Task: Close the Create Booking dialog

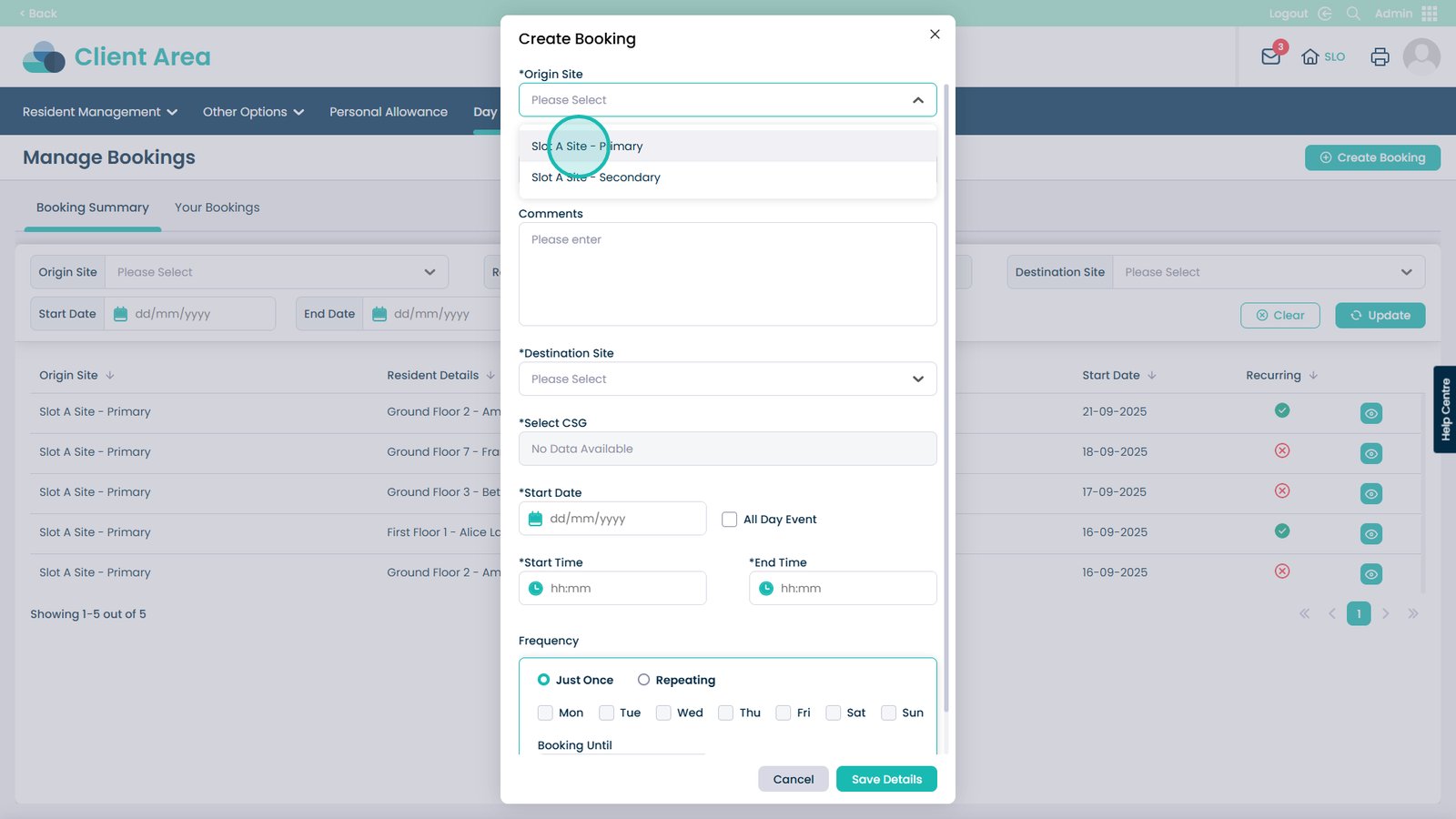Action: coord(935,35)
